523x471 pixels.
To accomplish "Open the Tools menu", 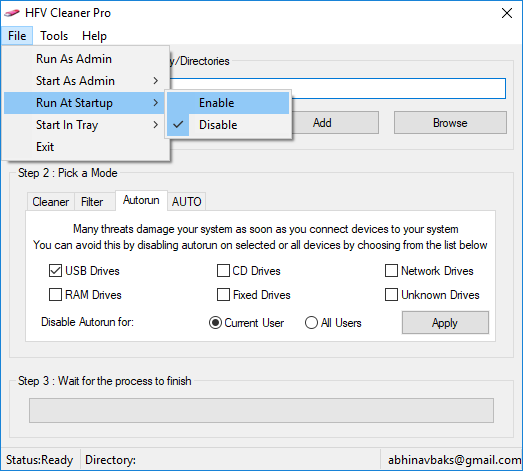I will click(x=54, y=36).
